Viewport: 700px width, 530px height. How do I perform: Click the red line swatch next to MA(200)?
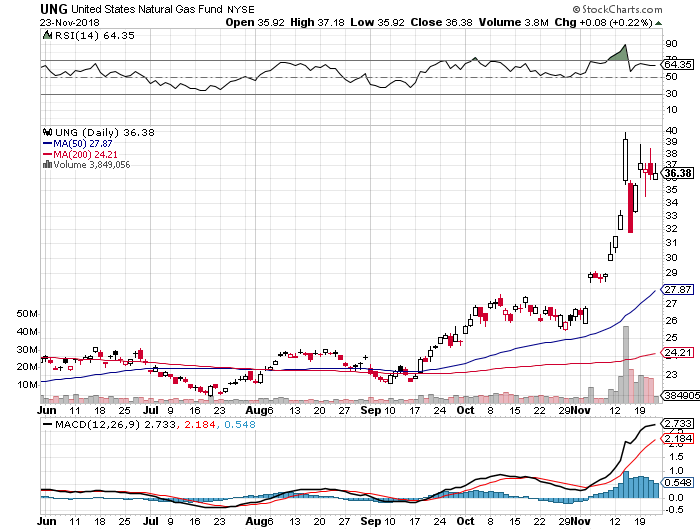pyautogui.click(x=47, y=154)
